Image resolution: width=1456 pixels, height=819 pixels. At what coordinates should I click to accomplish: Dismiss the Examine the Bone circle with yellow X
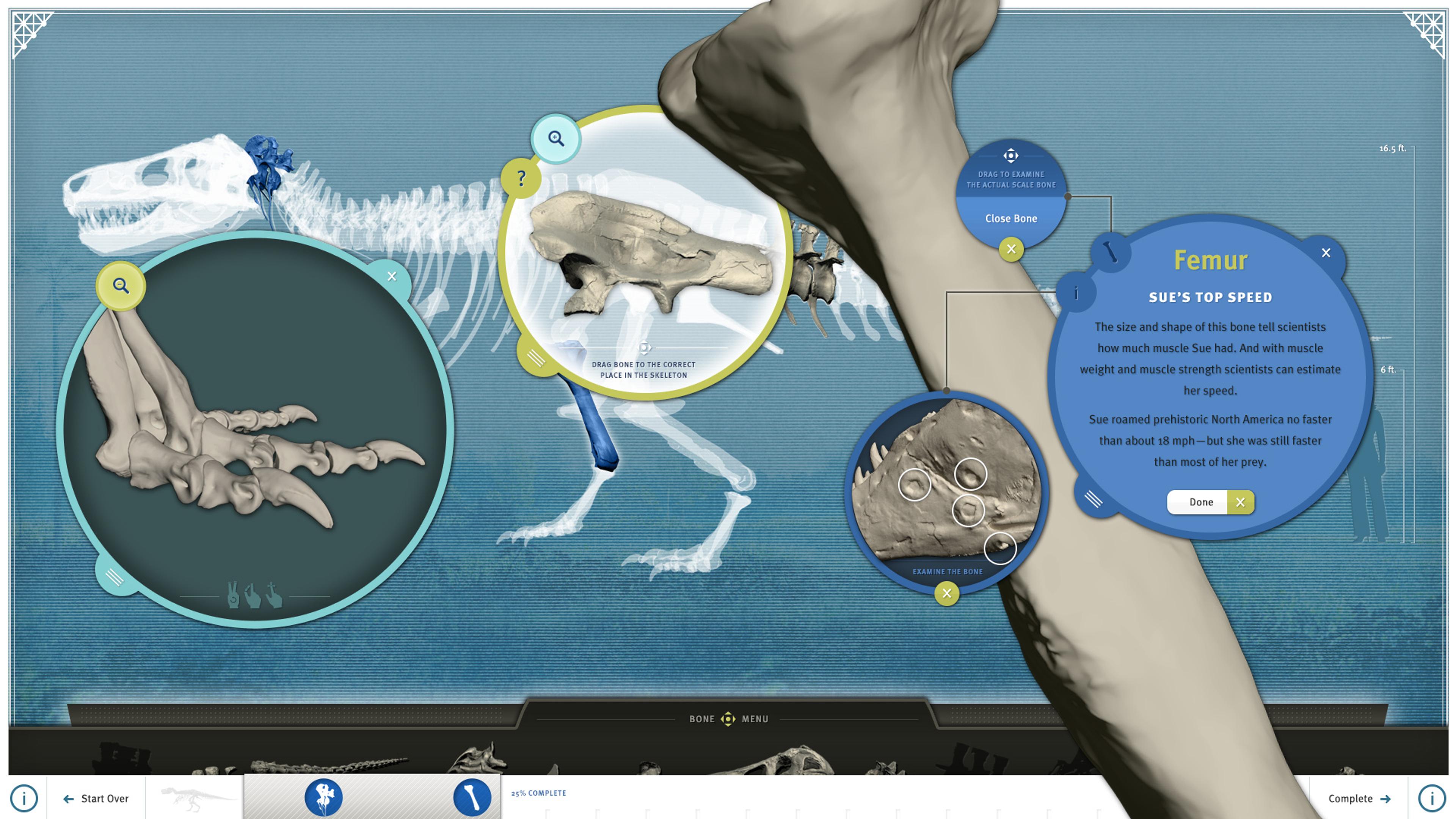pyautogui.click(x=947, y=593)
